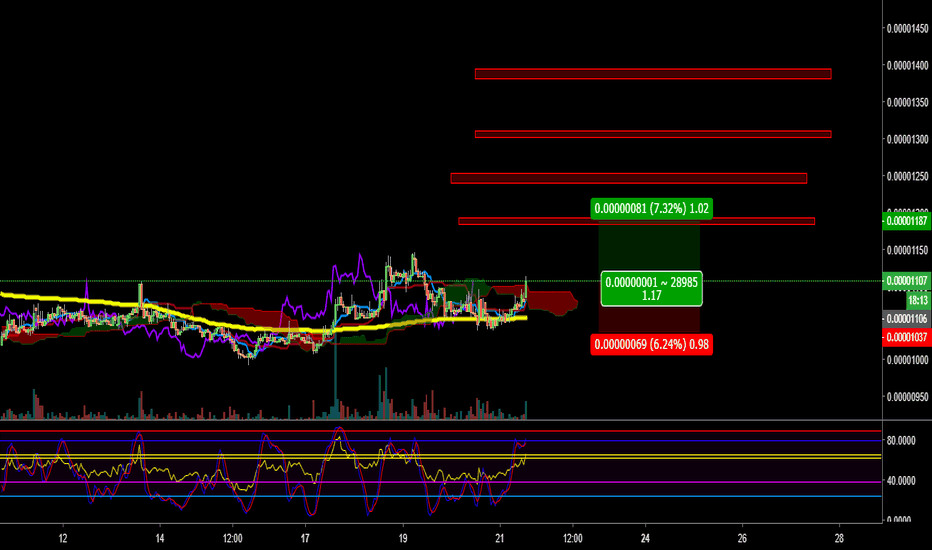
Task: Click date 12 on the time axis
Action: pyautogui.click(x=63, y=538)
